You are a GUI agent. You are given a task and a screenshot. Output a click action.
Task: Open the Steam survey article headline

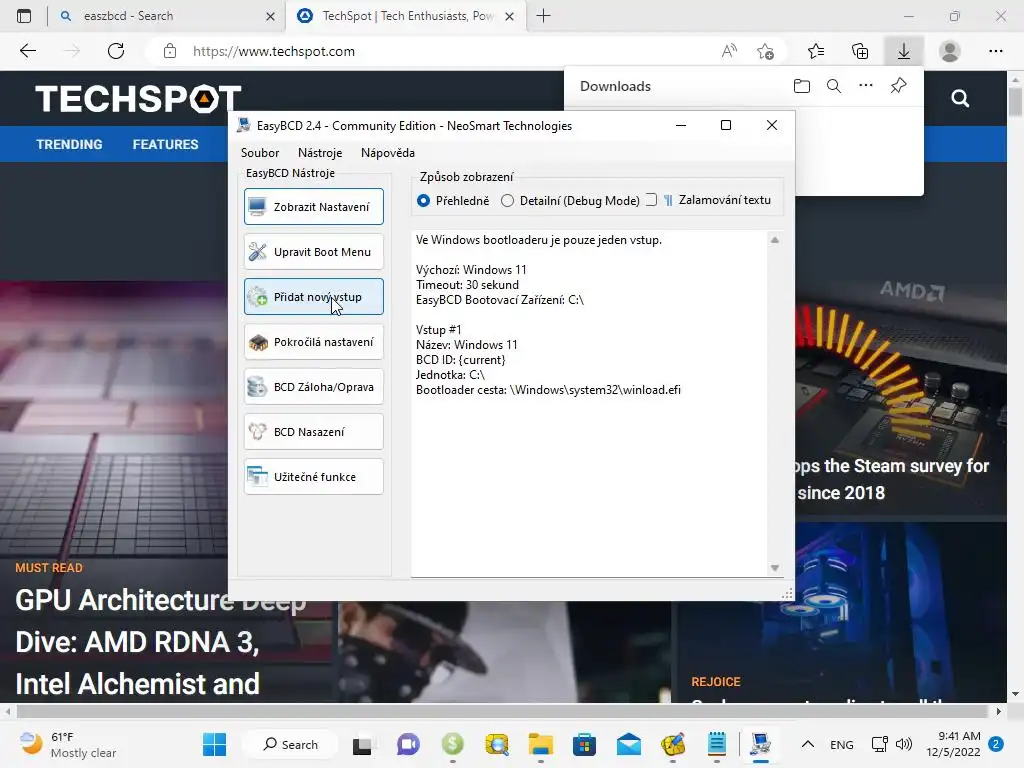(x=893, y=479)
